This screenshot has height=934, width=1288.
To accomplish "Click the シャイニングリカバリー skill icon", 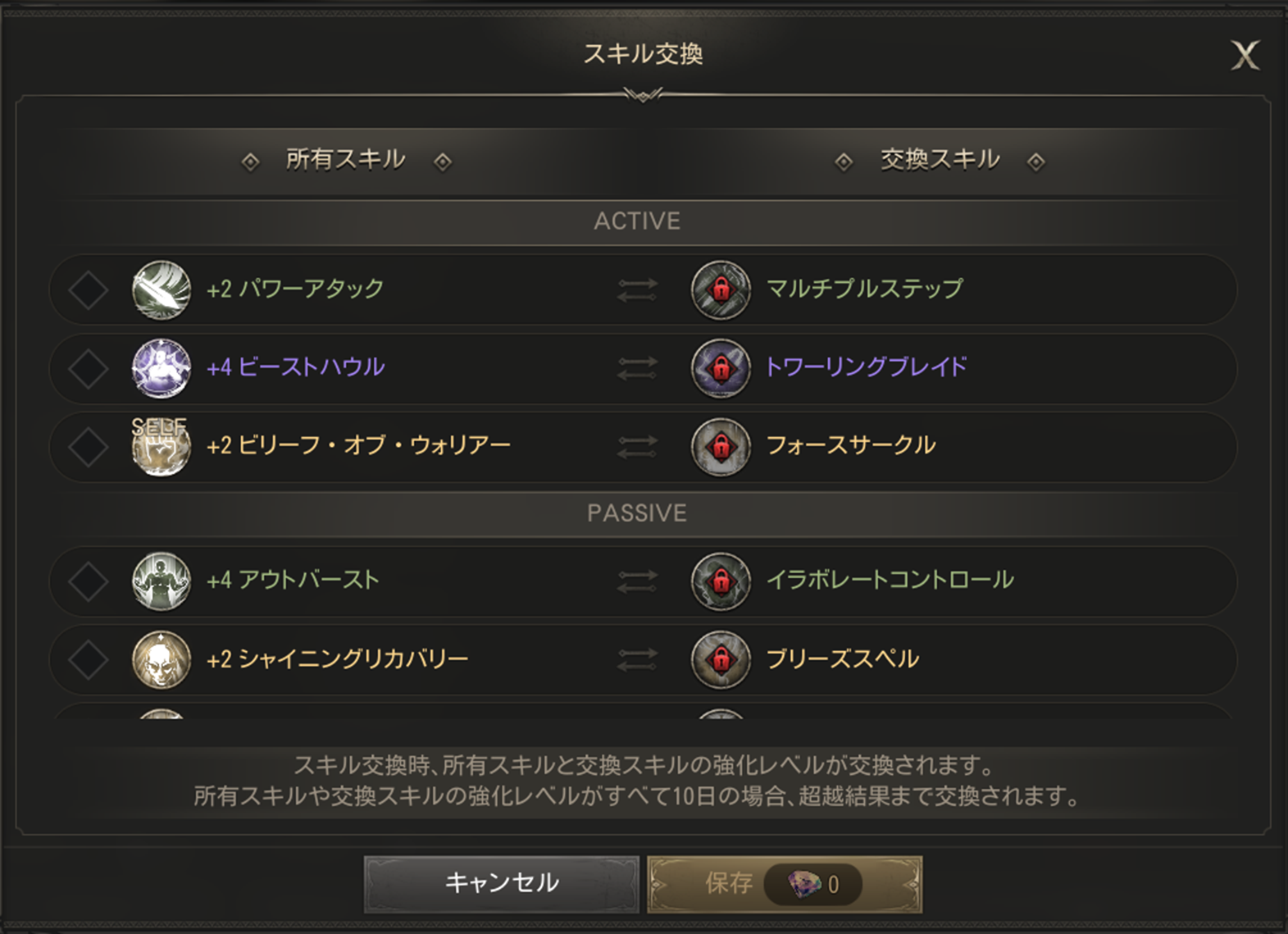I will (x=162, y=660).
